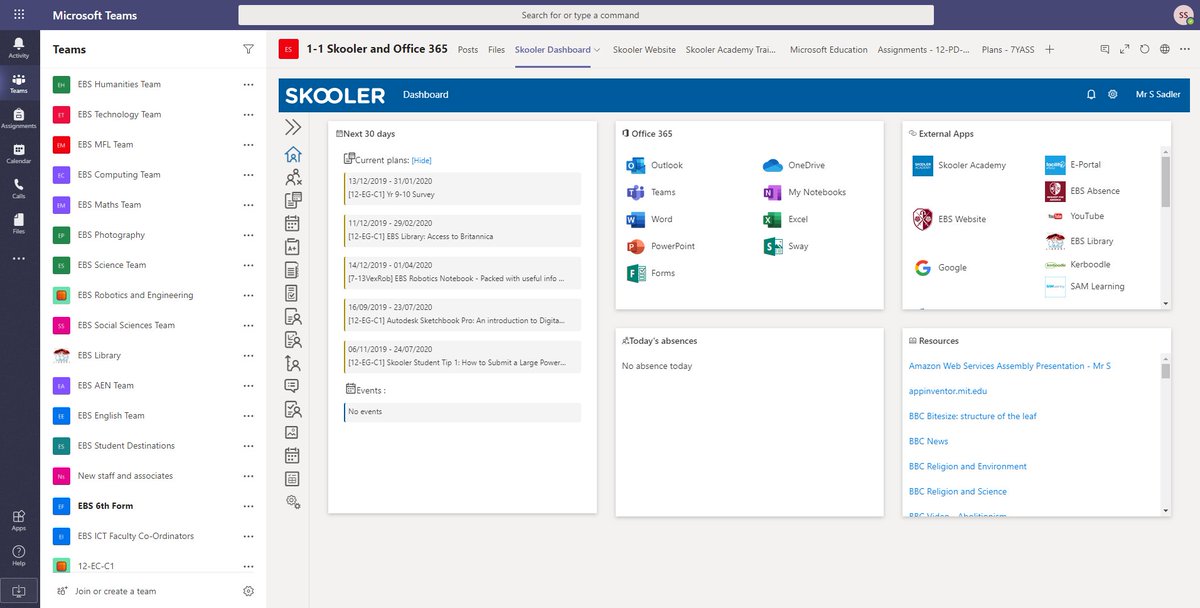This screenshot has height=608, width=1200.
Task: Open more options for EBS 6th Form
Action: [x=248, y=506]
